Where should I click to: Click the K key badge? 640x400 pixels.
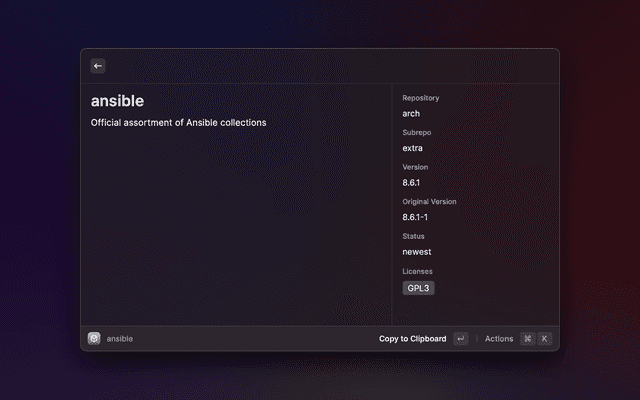click(x=545, y=339)
